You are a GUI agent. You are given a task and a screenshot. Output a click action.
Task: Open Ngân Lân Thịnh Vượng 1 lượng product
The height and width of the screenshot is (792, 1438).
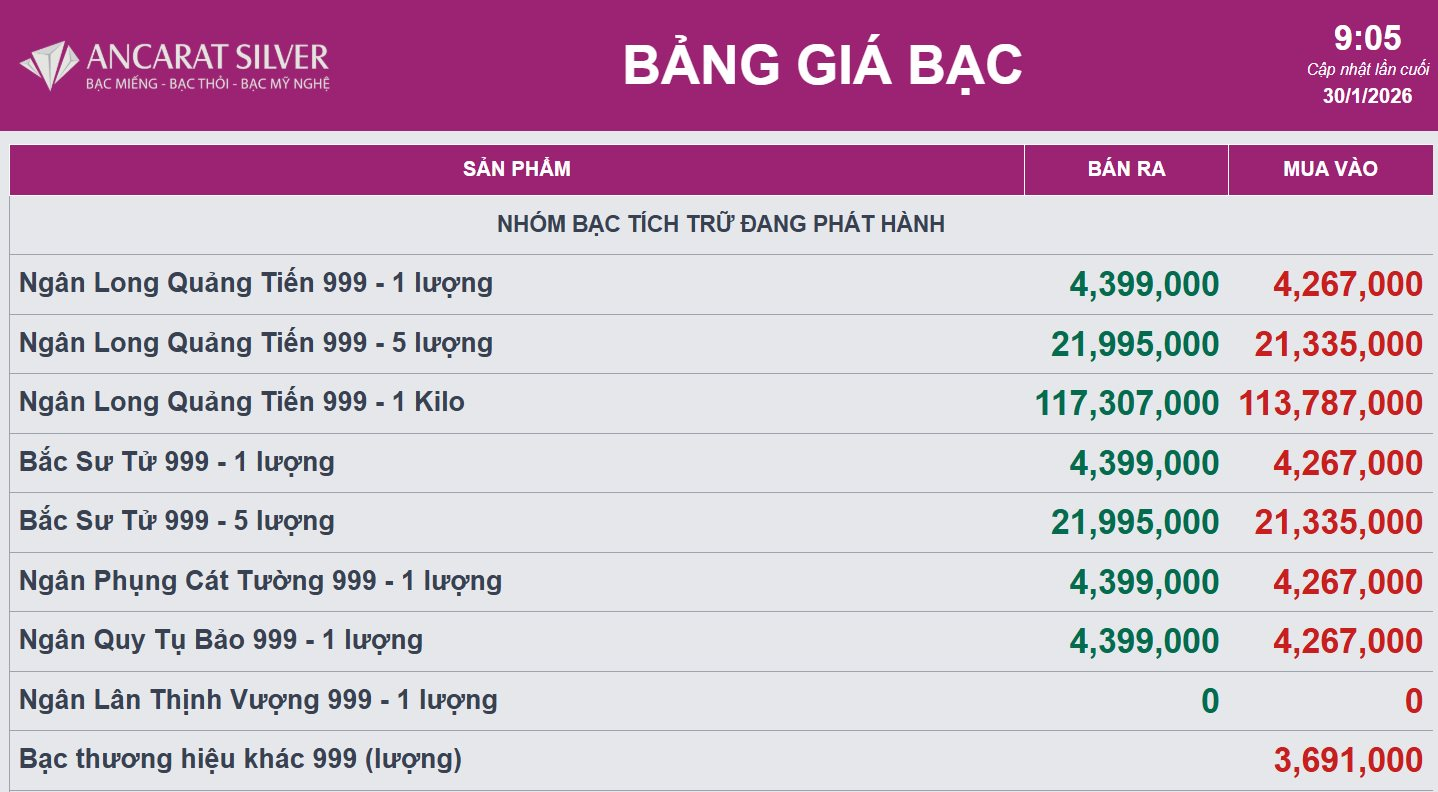(258, 700)
